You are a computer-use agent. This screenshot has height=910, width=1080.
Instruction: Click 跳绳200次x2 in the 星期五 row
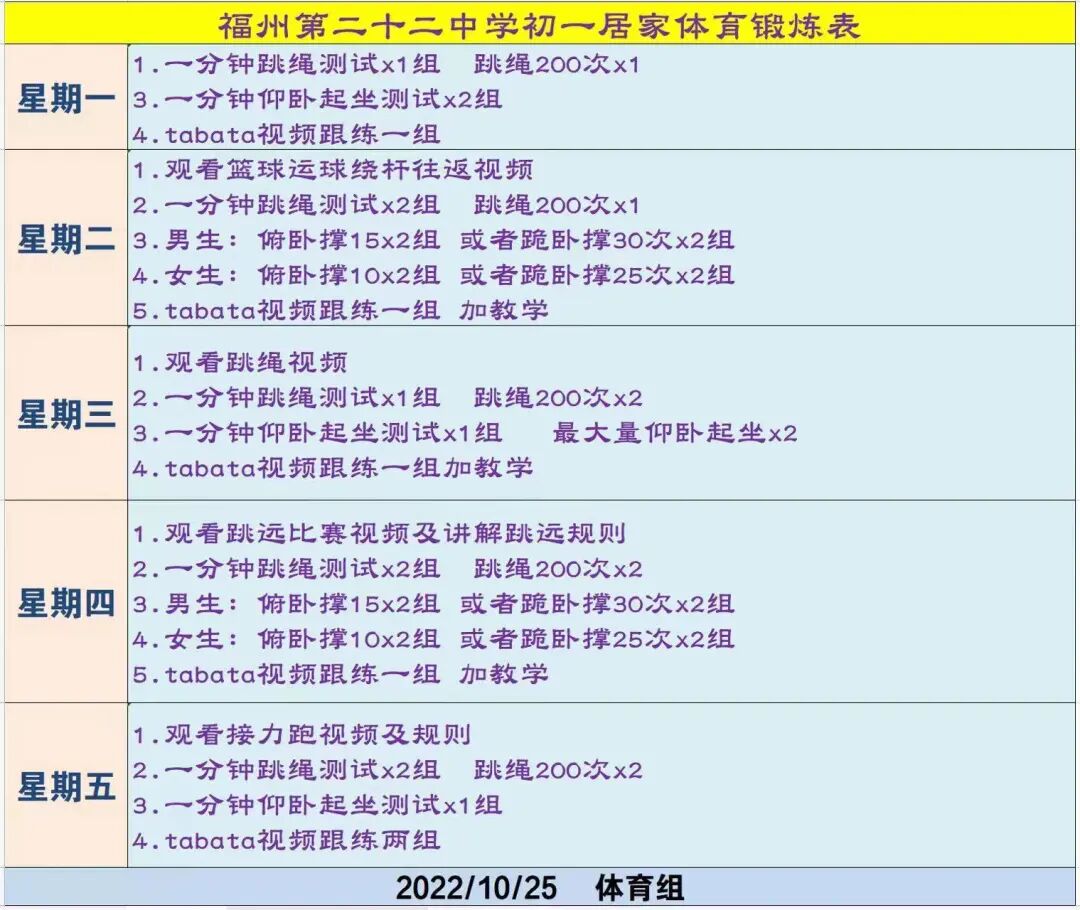[559, 769]
